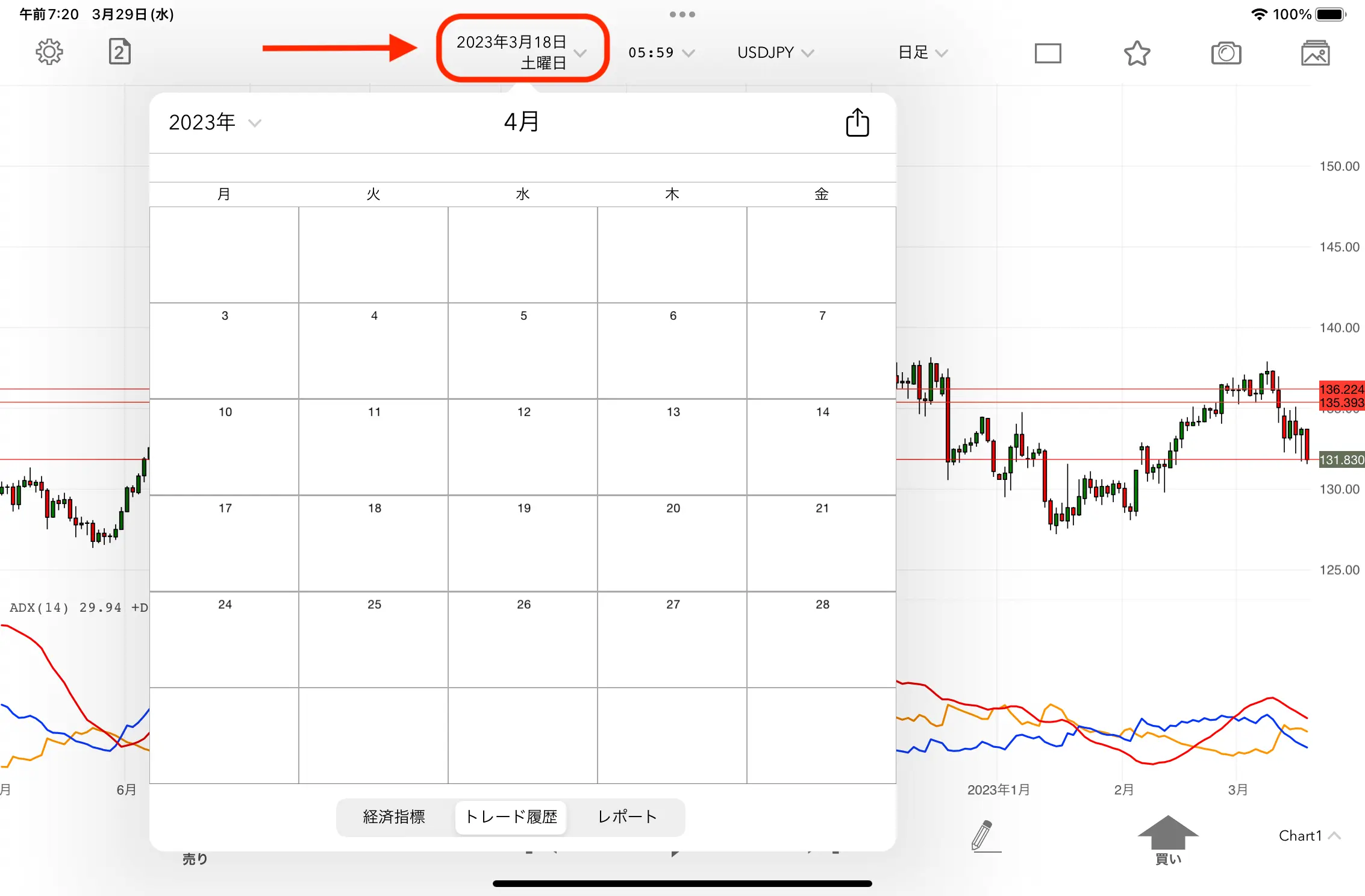Select April 25 in the calendar
This screenshot has width=1365, height=896.
tap(373, 640)
